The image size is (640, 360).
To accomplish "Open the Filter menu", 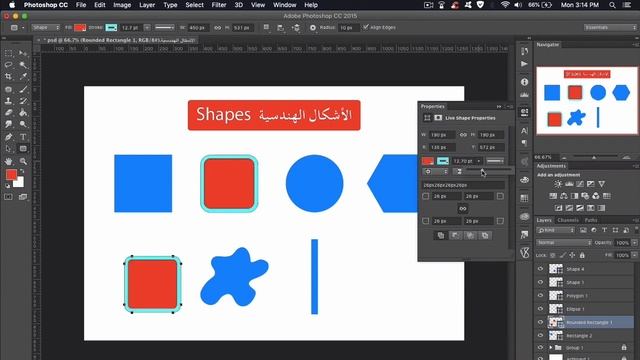I will click(219, 5).
